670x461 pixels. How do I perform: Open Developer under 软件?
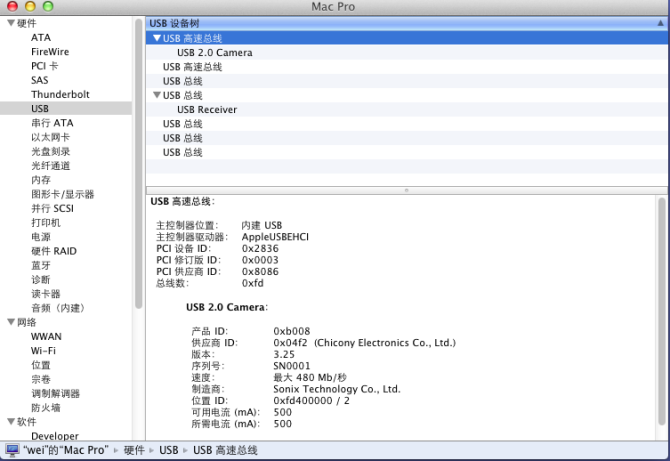pos(55,436)
